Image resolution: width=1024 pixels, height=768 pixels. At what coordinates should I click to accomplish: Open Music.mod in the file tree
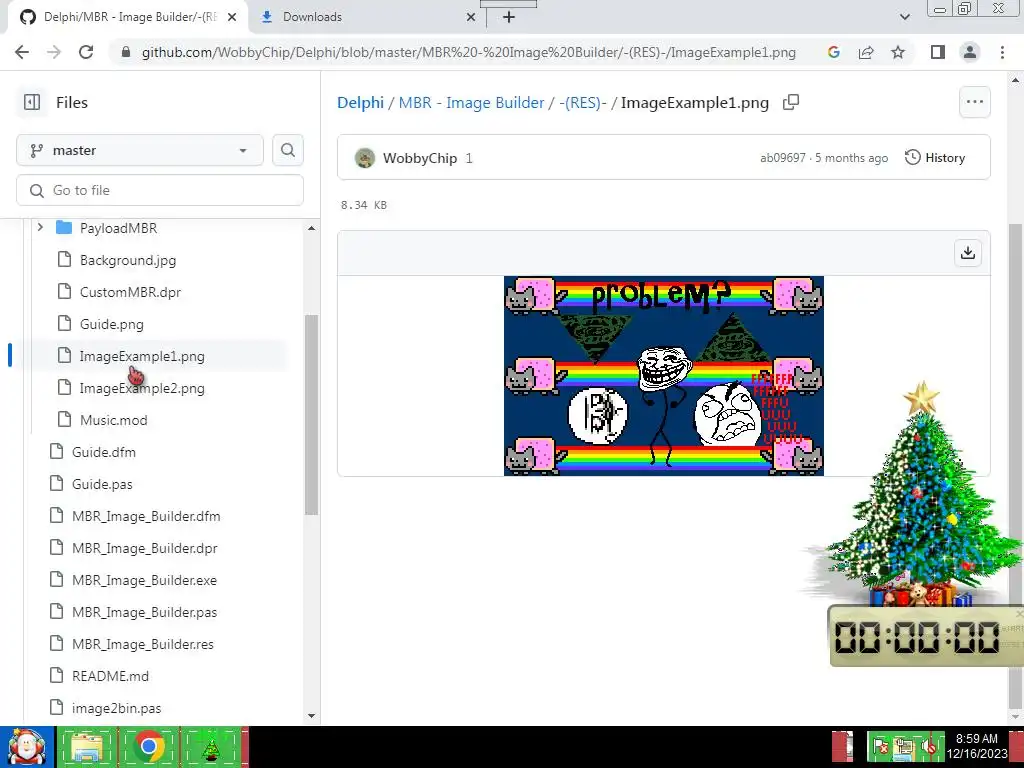click(x=114, y=420)
